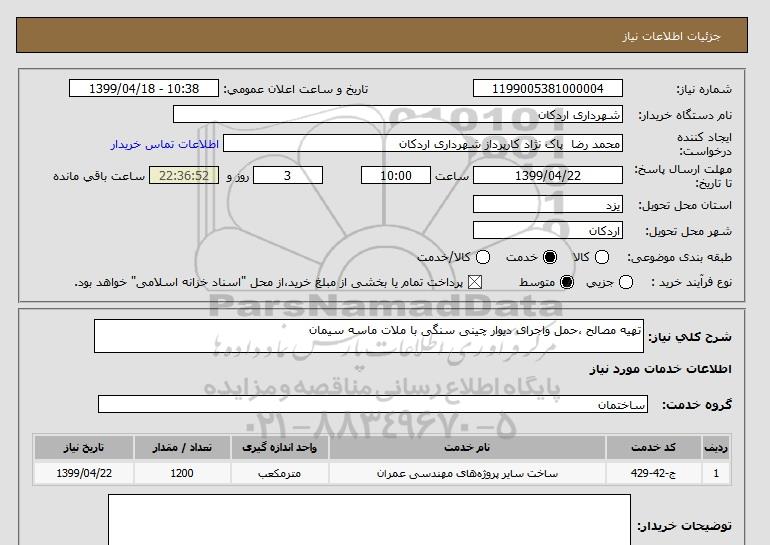Viewport: 770px width, 545px height.
Task: Click the buyer notes text area
Action: pyautogui.click(x=369, y=520)
